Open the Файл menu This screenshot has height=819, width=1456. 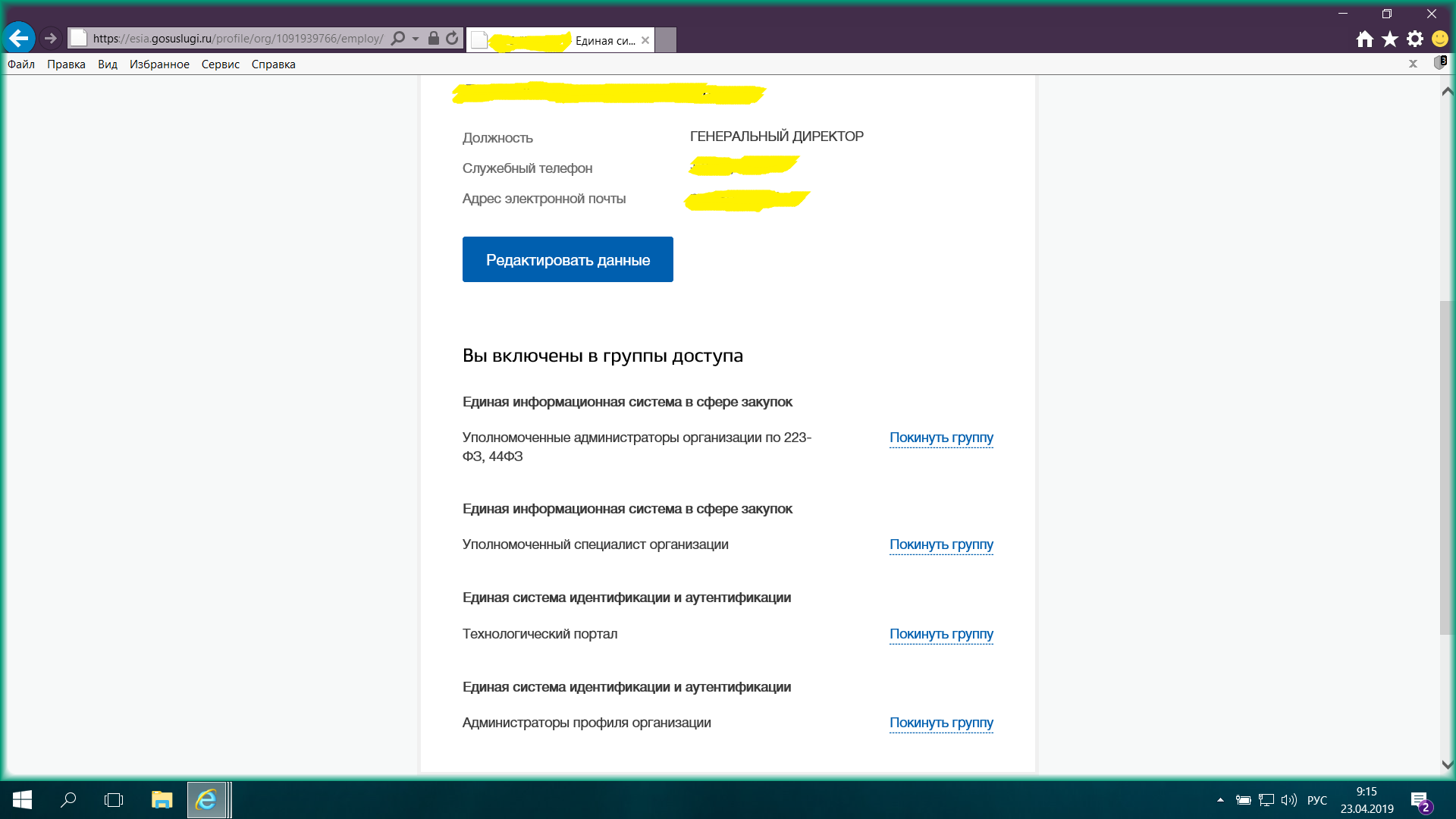click(x=21, y=64)
